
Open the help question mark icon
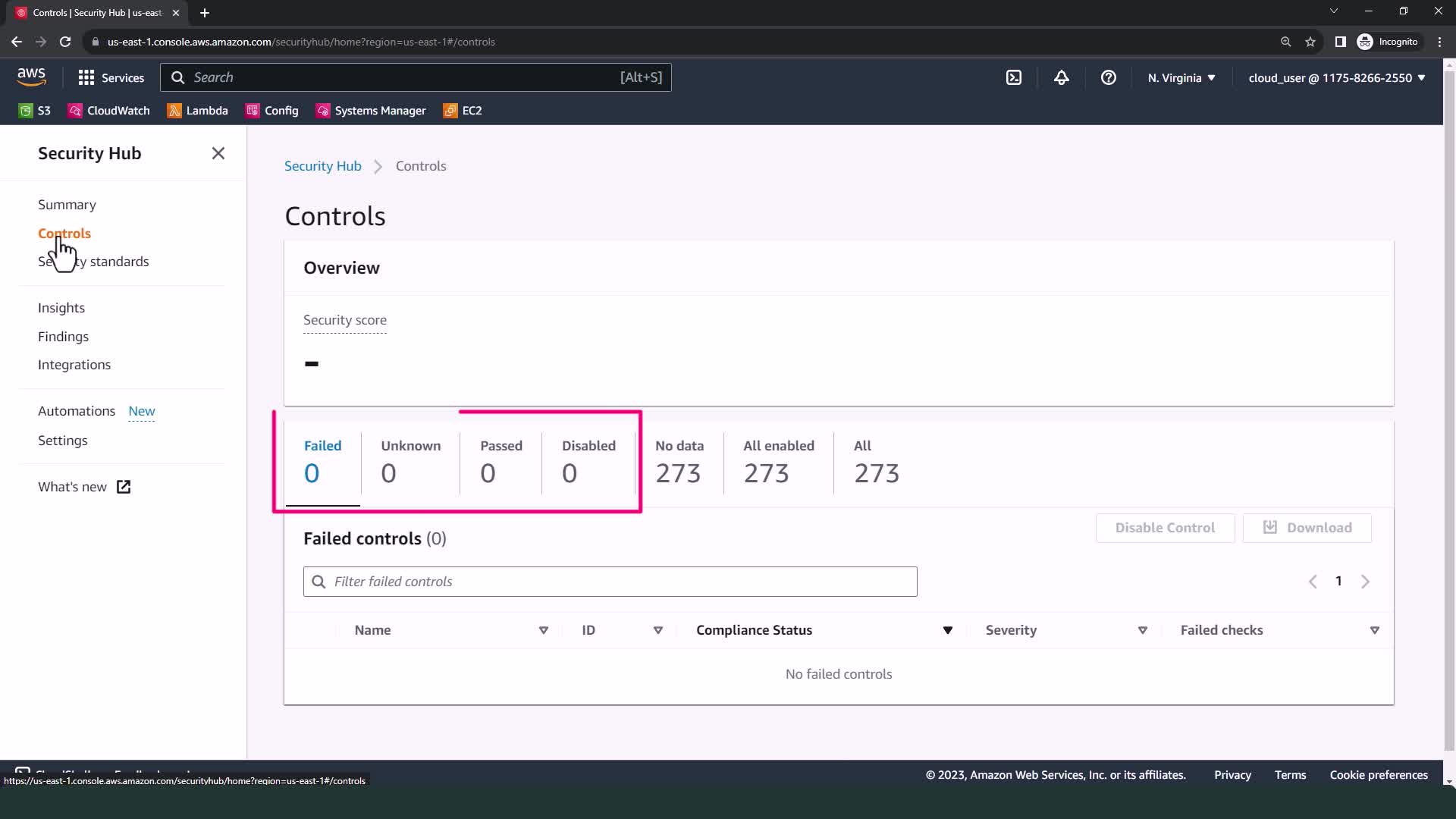point(1108,77)
